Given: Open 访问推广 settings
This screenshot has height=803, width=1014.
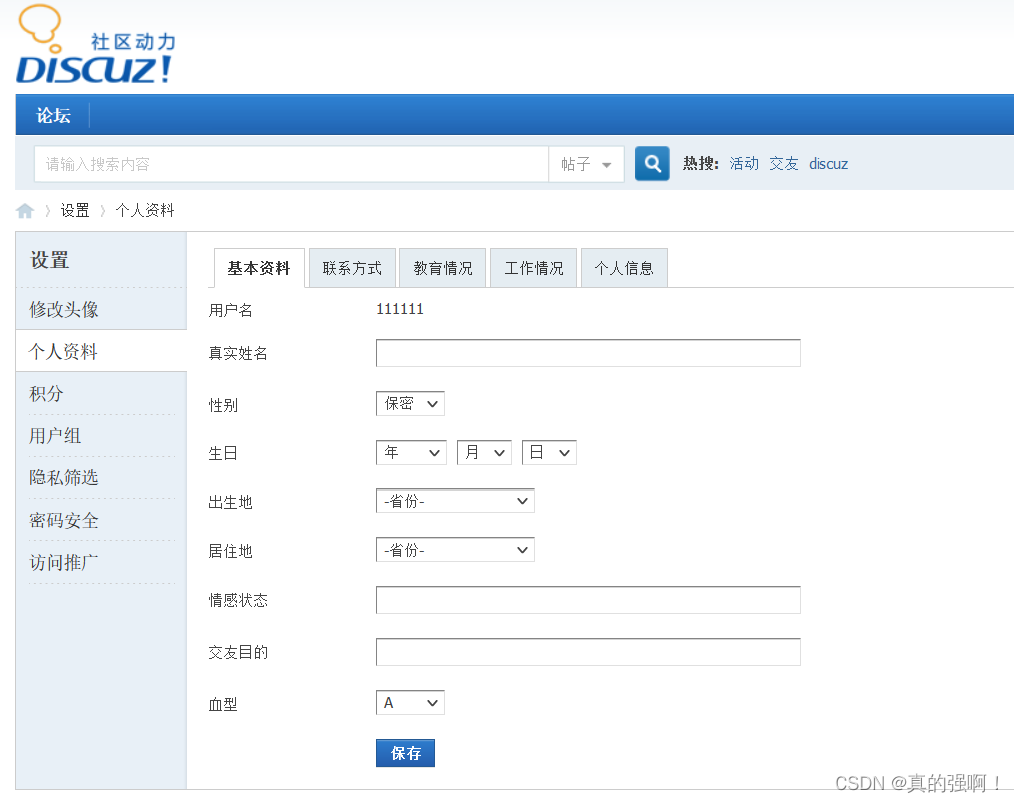Looking at the screenshot, I should point(64,561).
